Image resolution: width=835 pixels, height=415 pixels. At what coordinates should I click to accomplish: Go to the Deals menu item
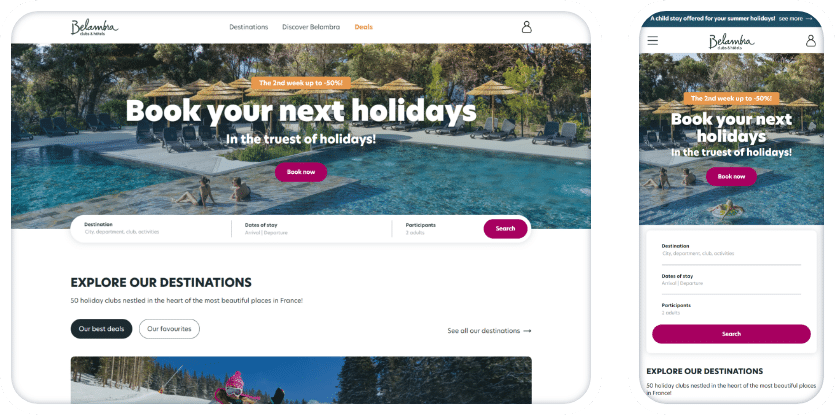[364, 27]
